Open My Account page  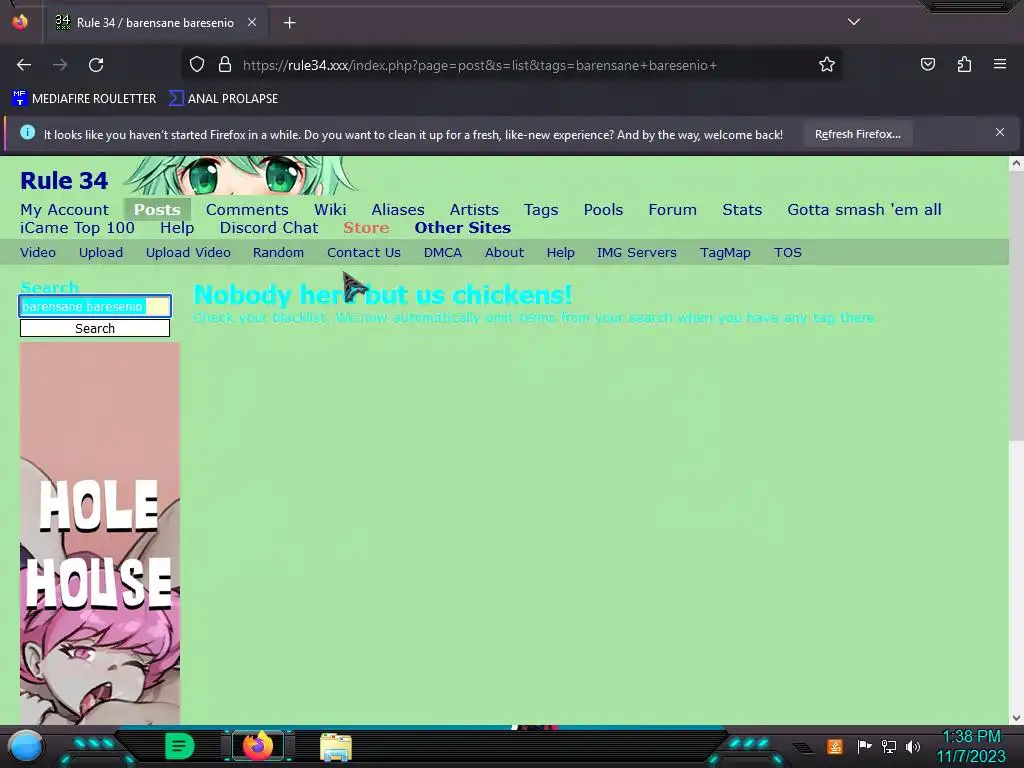tap(65, 210)
